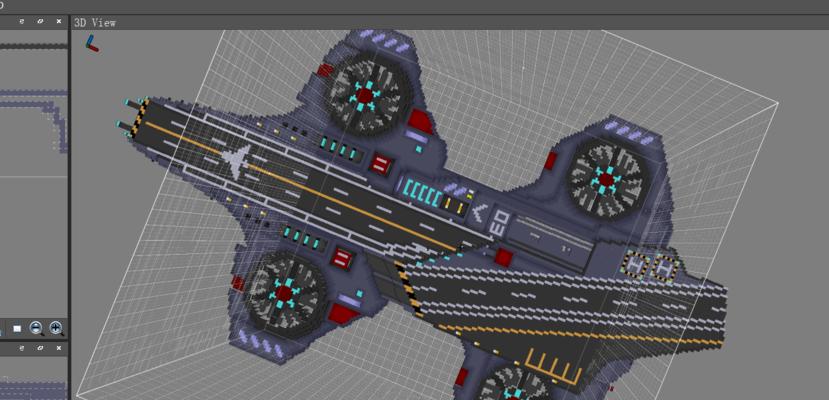Zoom out using the minus magnifier icon
The height and width of the screenshot is (400, 829).
pos(36,329)
